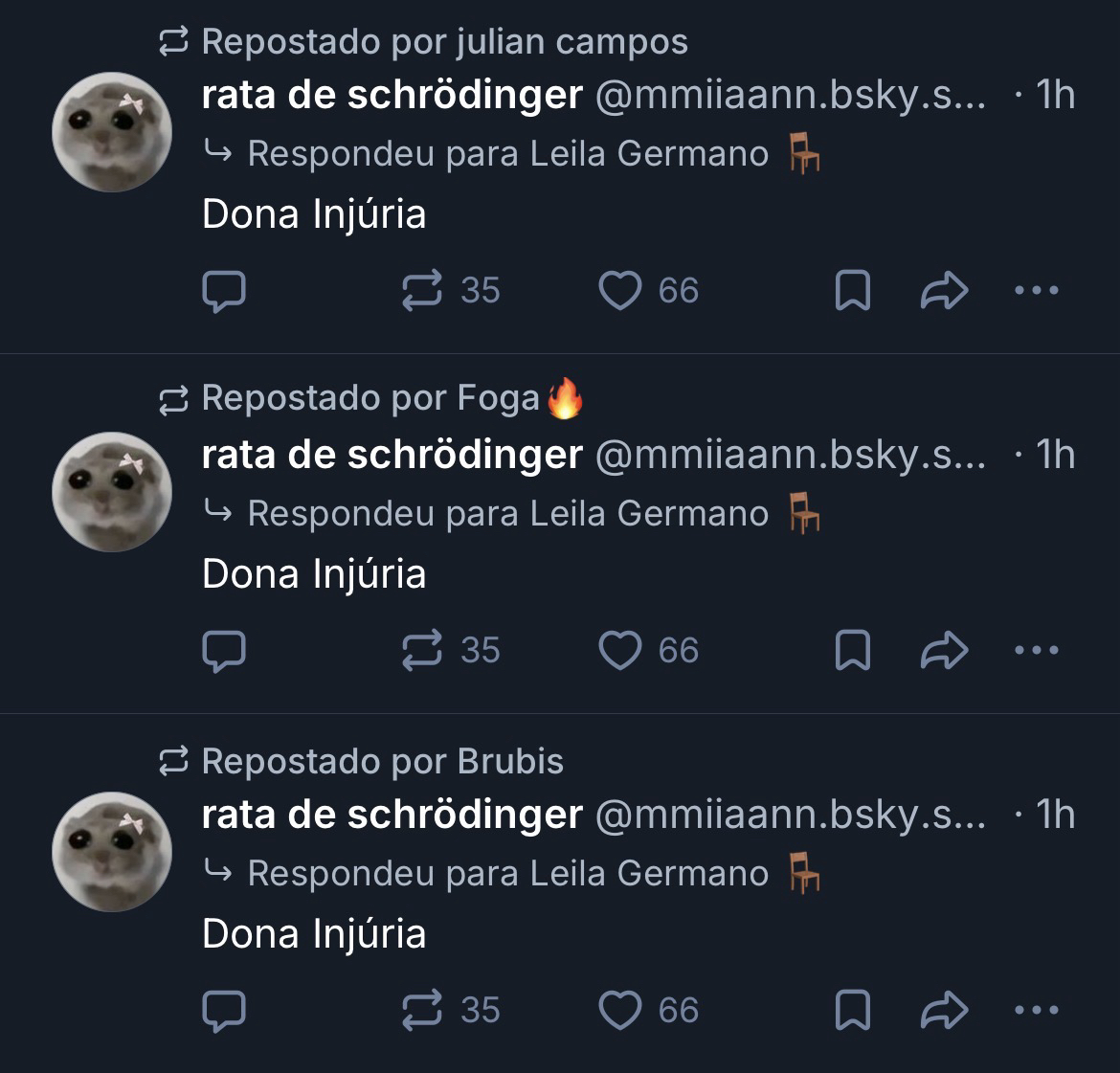Screen dimensions: 1120x1073
Task: Reply to the post reposted by Brubis
Action: (224, 1011)
